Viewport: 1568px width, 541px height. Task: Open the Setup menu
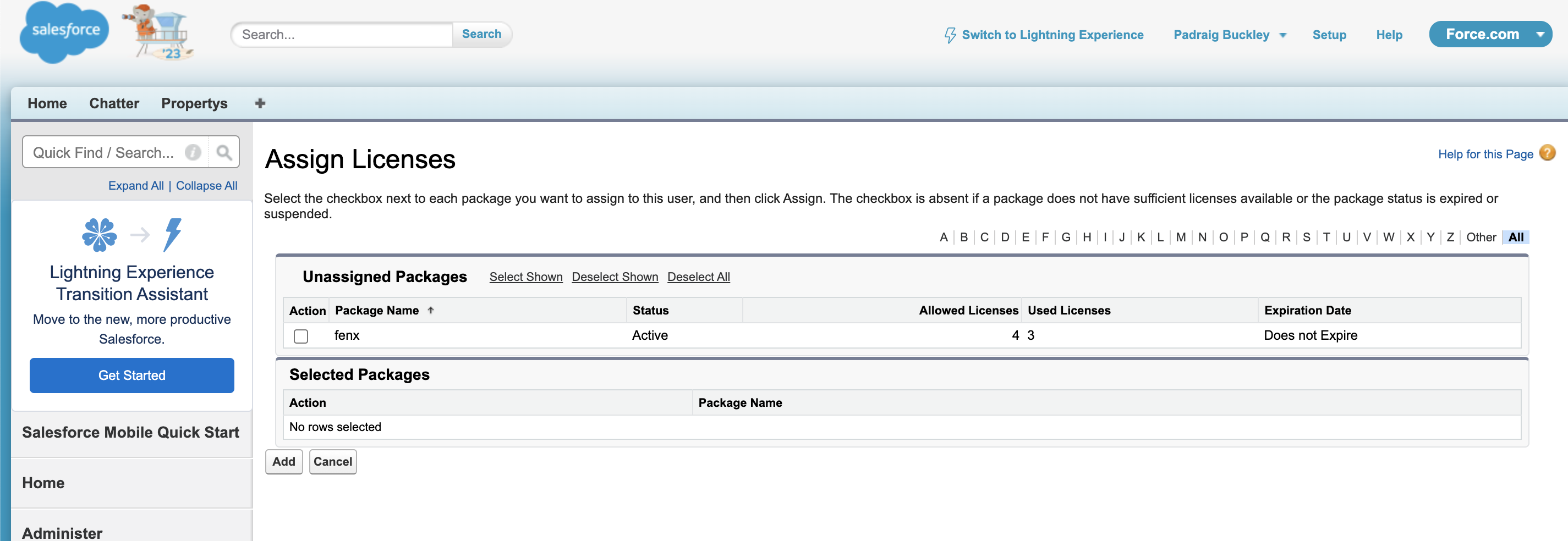coord(1329,35)
